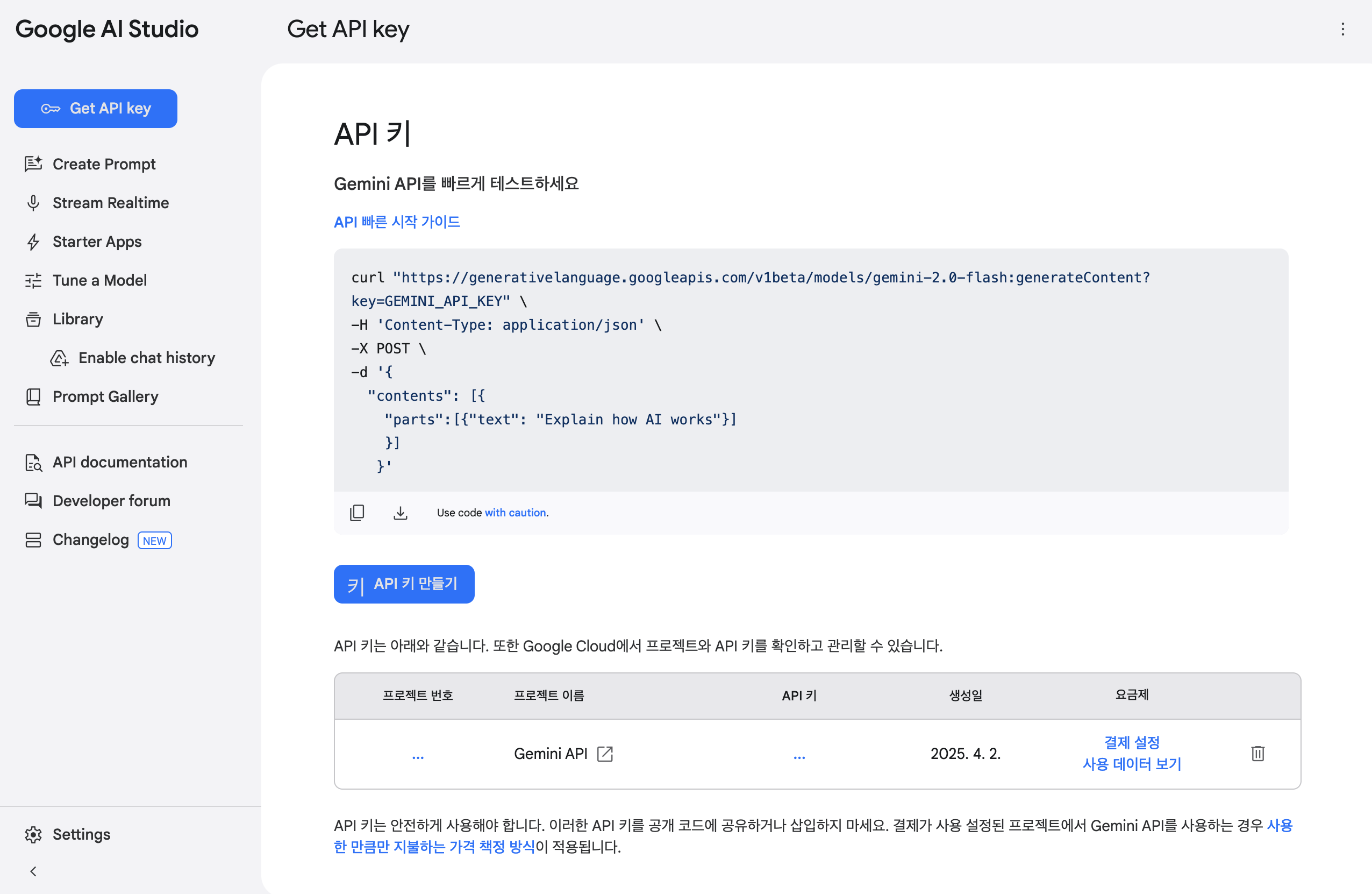1372x894 pixels.
Task: Collapse the sidebar with the chevron
Action: [33, 871]
